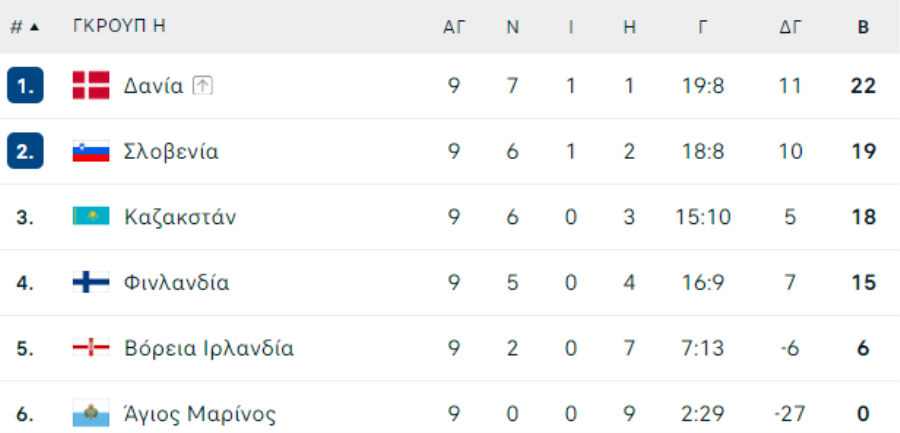Sort table by the # rank column
Image resolution: width=900 pixels, height=433 pixels.
point(24,27)
